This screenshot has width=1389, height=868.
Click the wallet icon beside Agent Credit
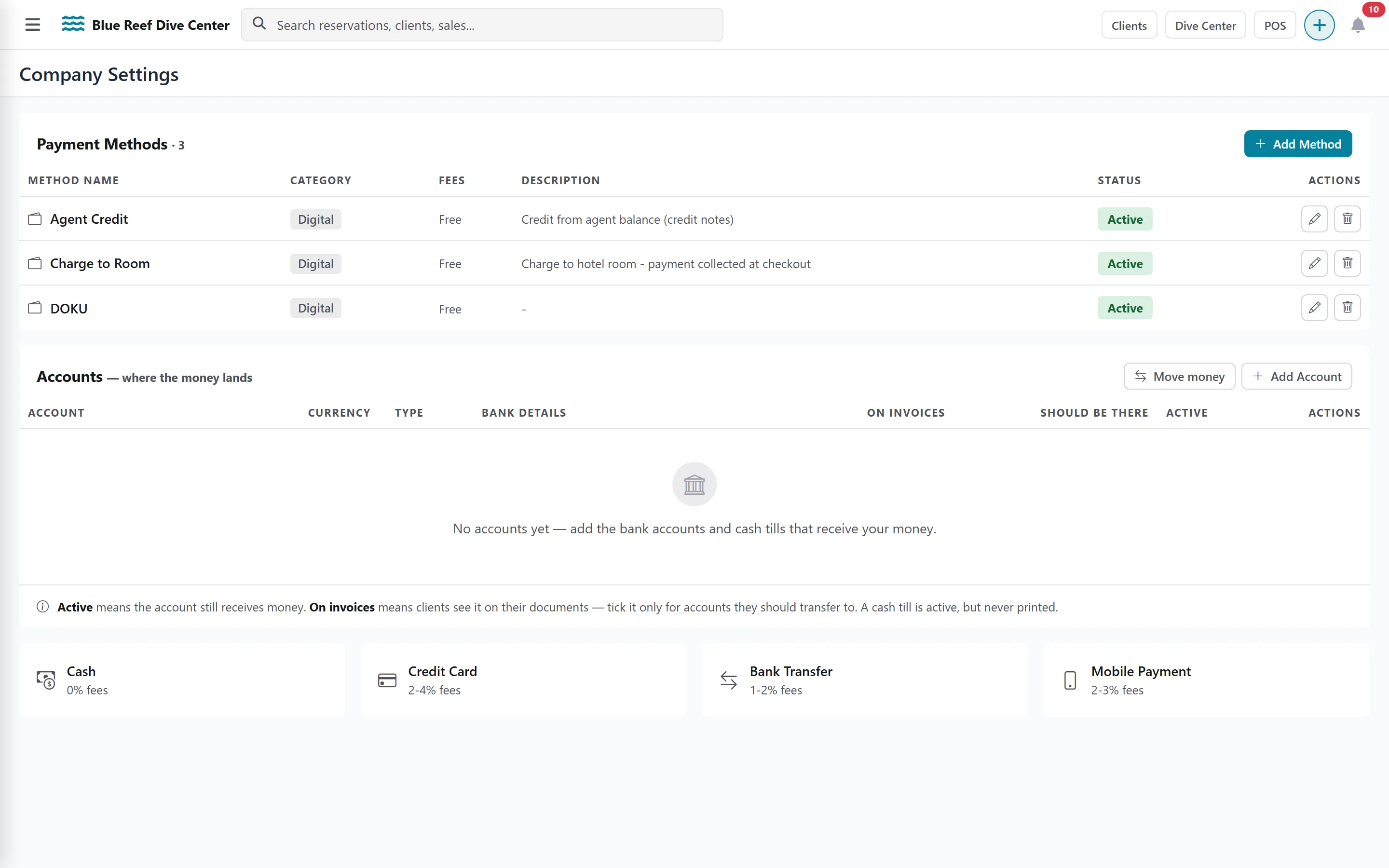35,219
